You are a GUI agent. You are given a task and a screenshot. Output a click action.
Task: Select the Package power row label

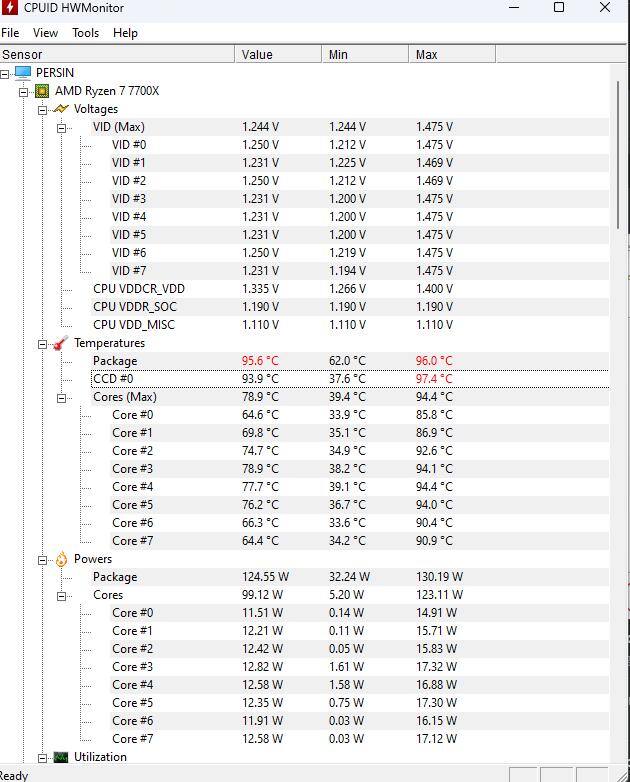[x=115, y=577]
